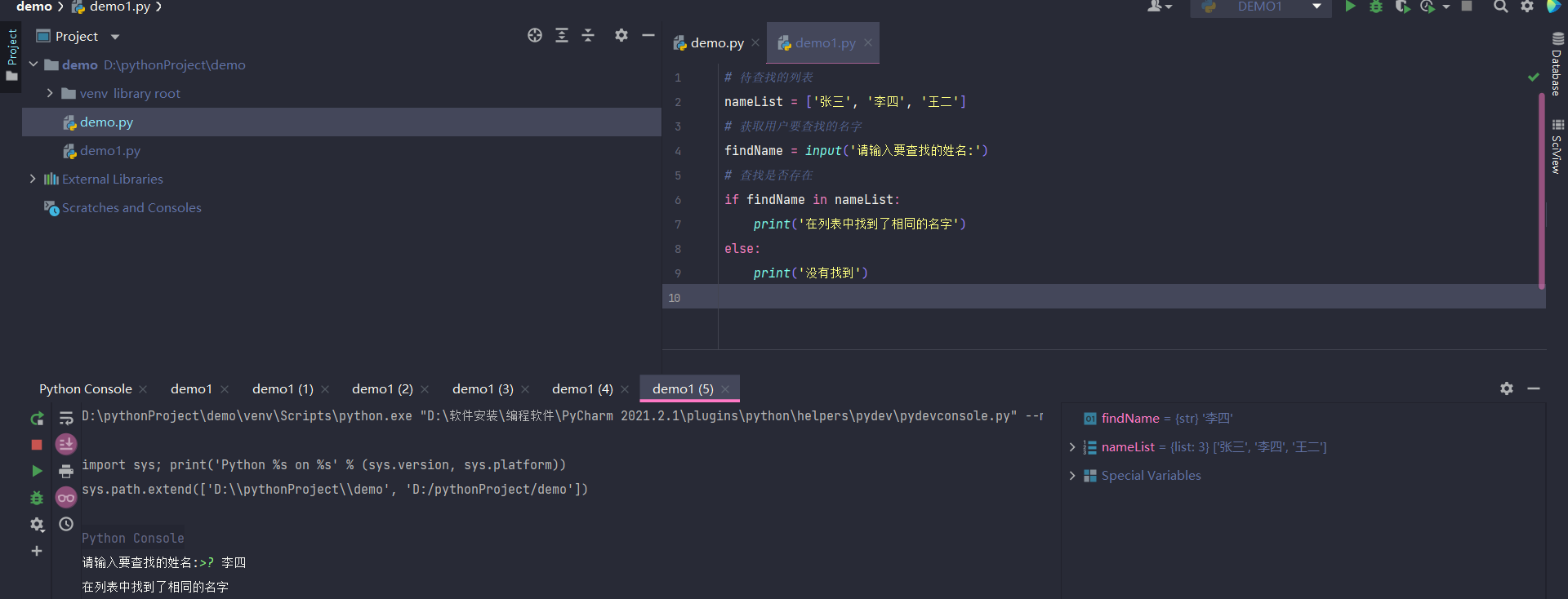
Task: Click Collapse All in Project panel
Action: point(588,35)
